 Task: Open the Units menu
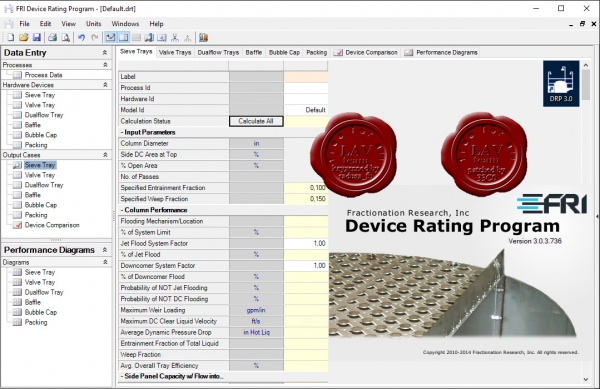93,24
